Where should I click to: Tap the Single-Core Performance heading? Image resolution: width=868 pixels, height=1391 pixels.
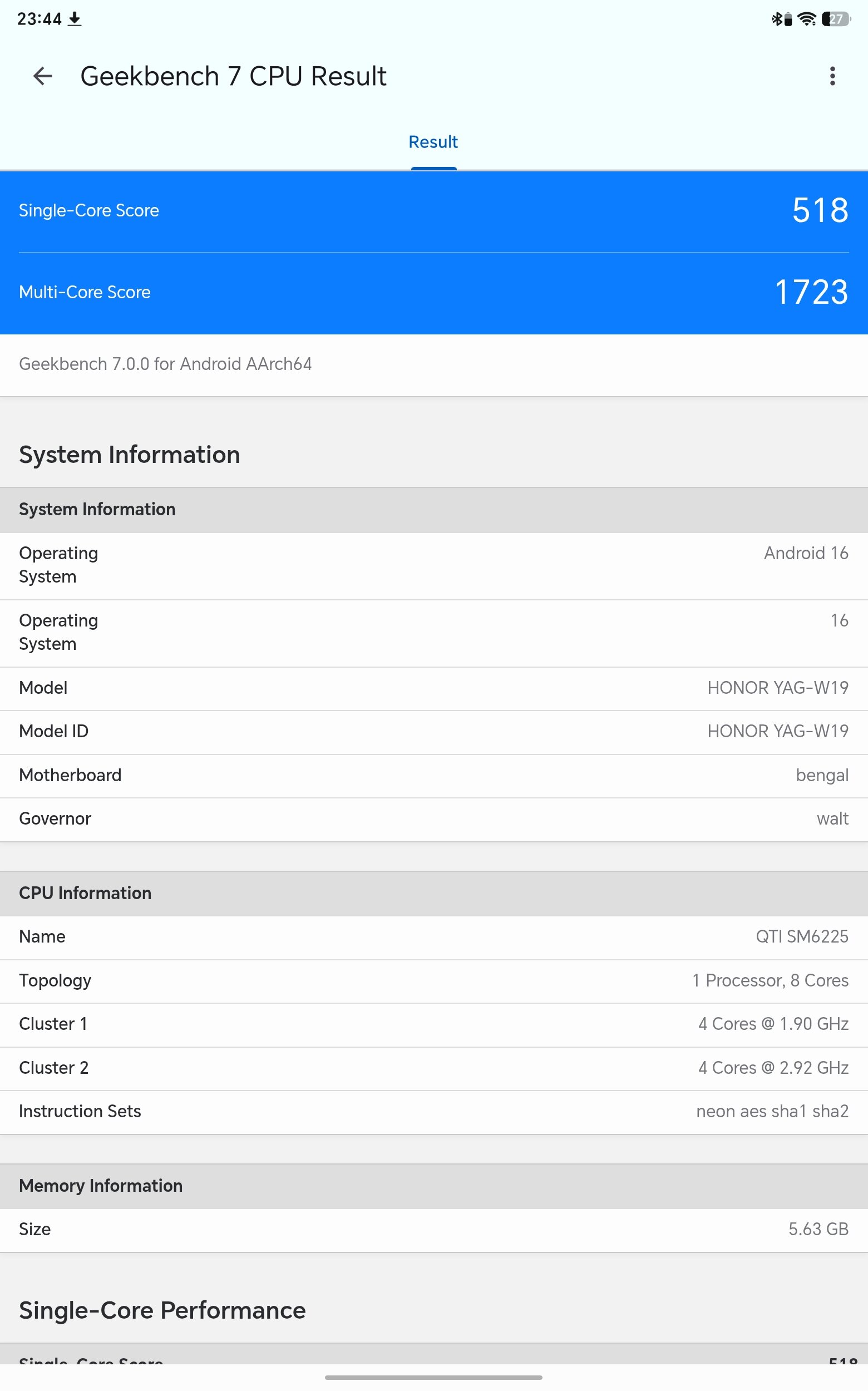[162, 1311]
